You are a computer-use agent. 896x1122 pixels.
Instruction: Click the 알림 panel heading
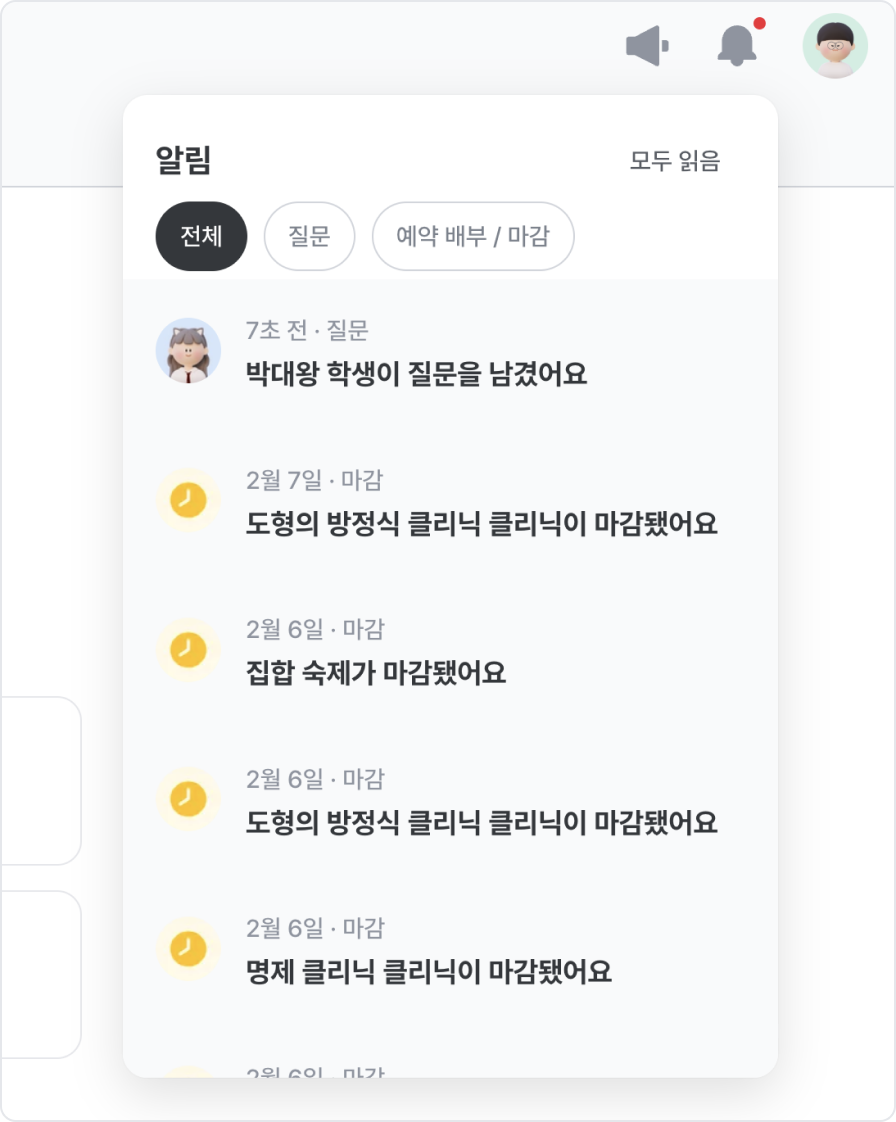tap(183, 160)
